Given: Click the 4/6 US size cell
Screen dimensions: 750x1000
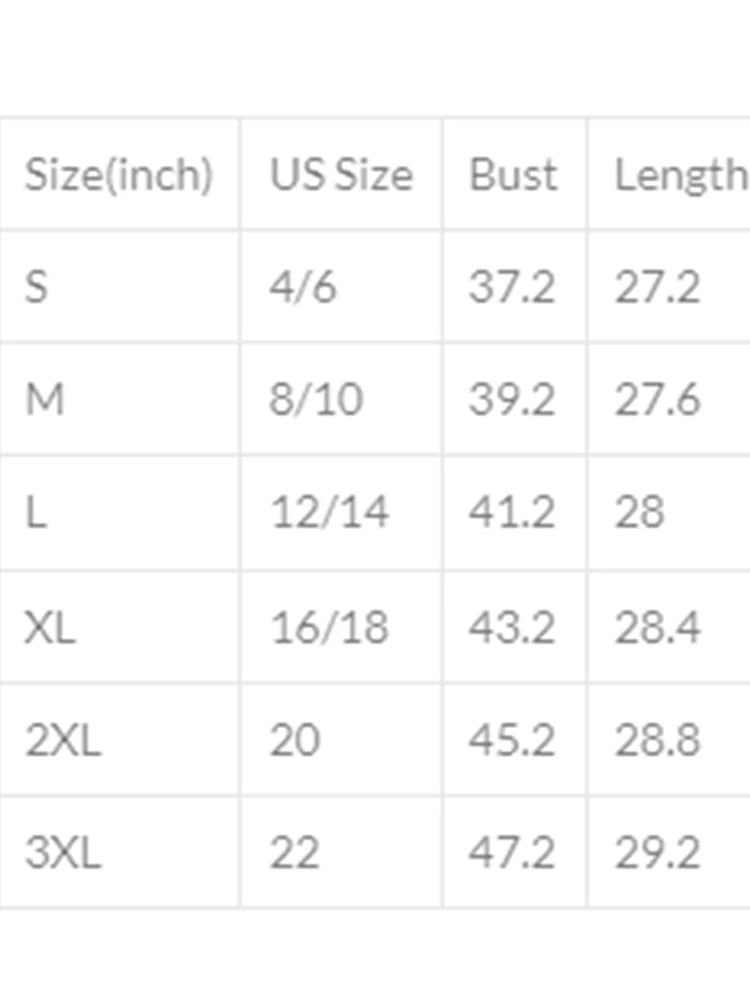Looking at the screenshot, I should [x=303, y=288].
